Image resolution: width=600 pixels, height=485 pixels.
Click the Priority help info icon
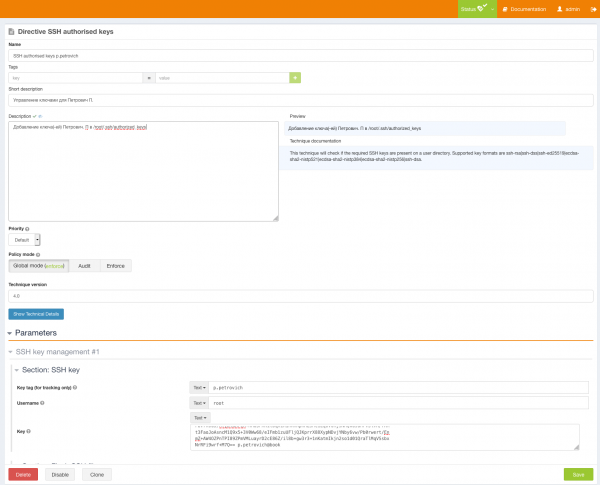pyautogui.click(x=29, y=229)
